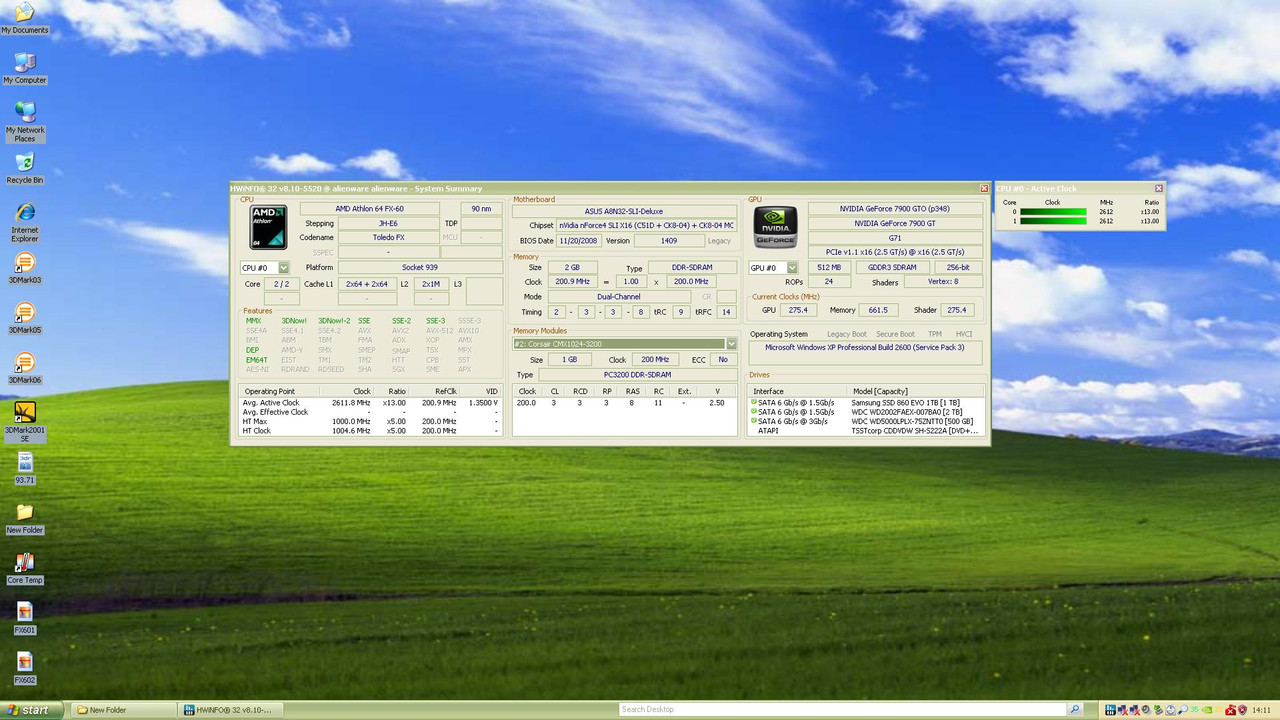Click the tray temperature reading 35

click(x=1194, y=710)
